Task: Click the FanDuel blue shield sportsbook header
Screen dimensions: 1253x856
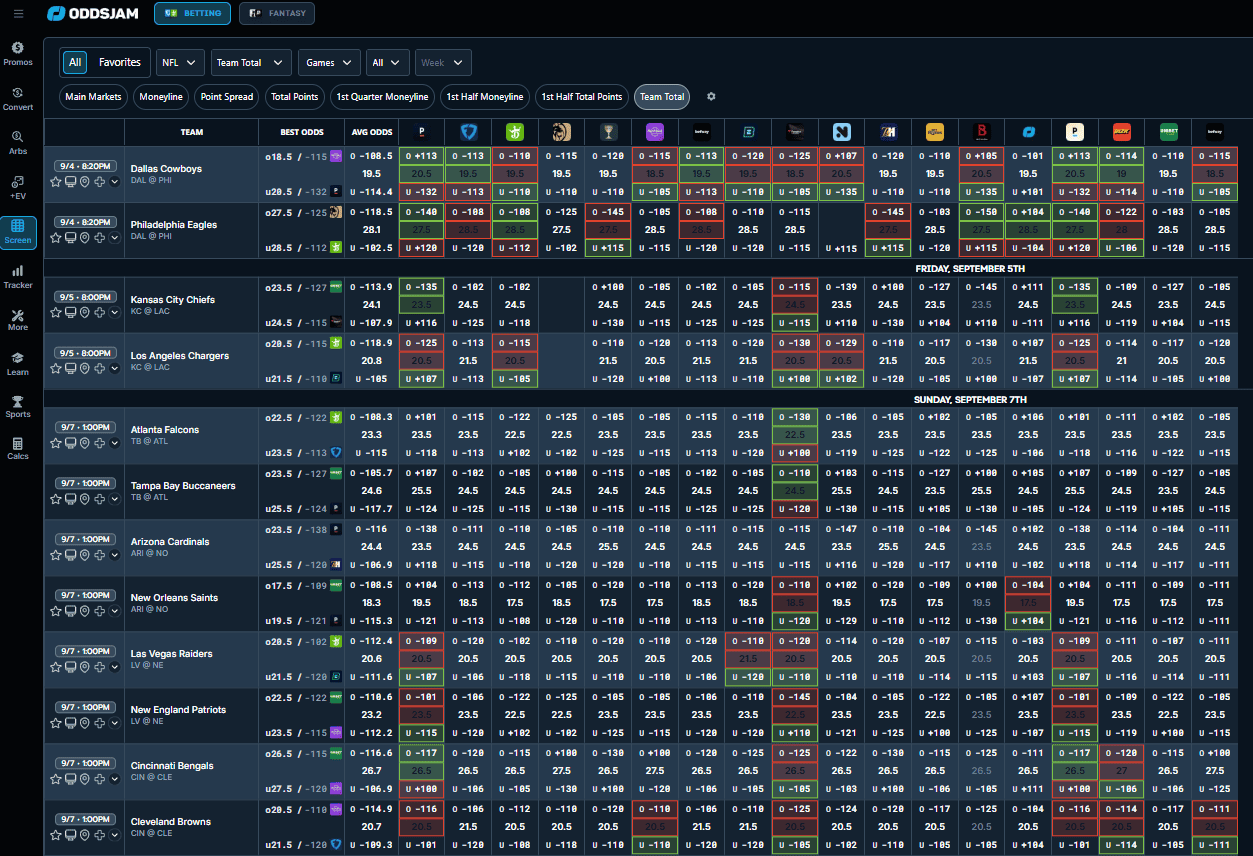Action: [468, 132]
